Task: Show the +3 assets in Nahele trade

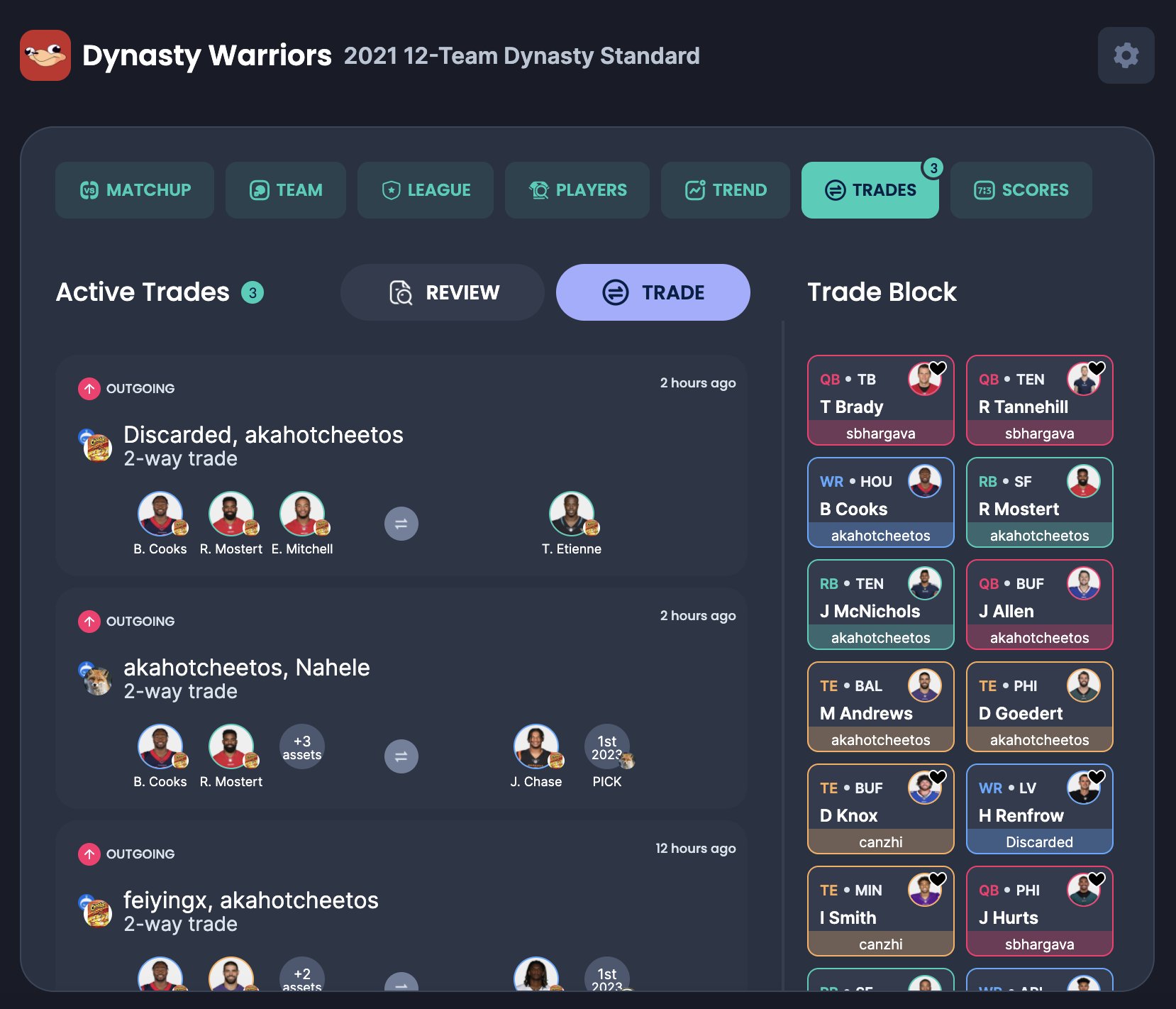Action: point(302,746)
